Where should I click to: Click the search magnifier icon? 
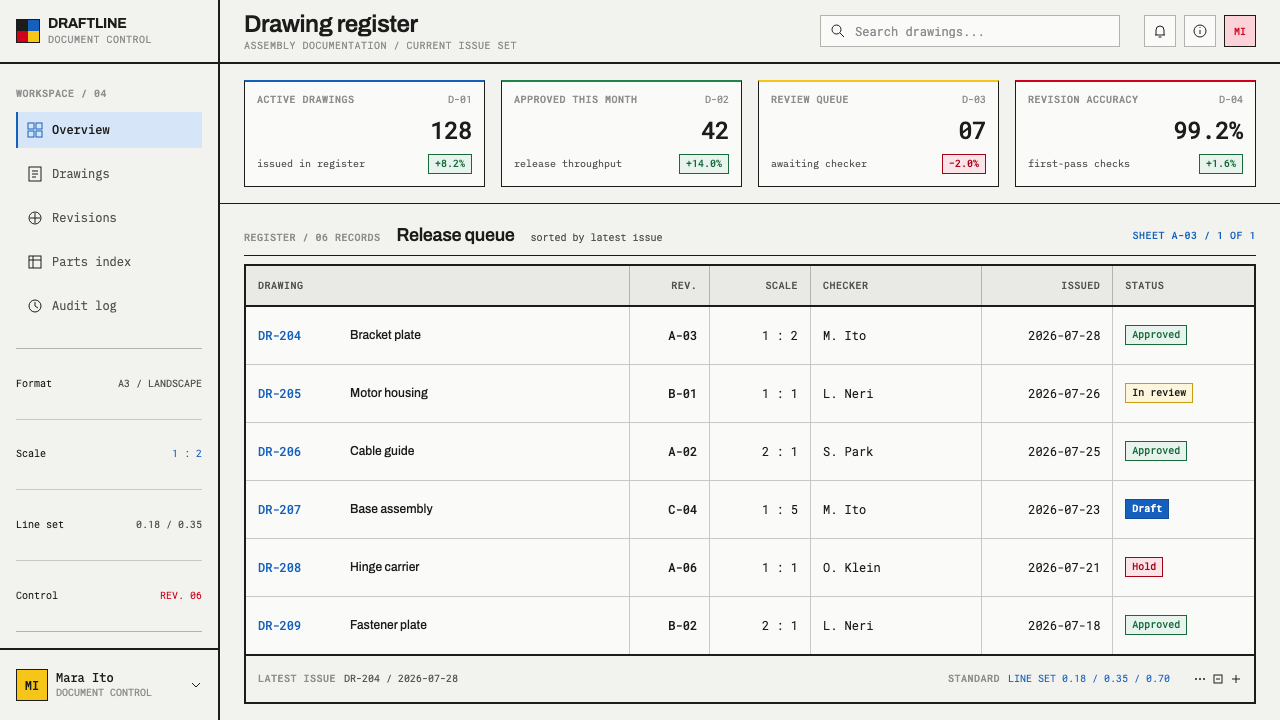click(x=838, y=31)
